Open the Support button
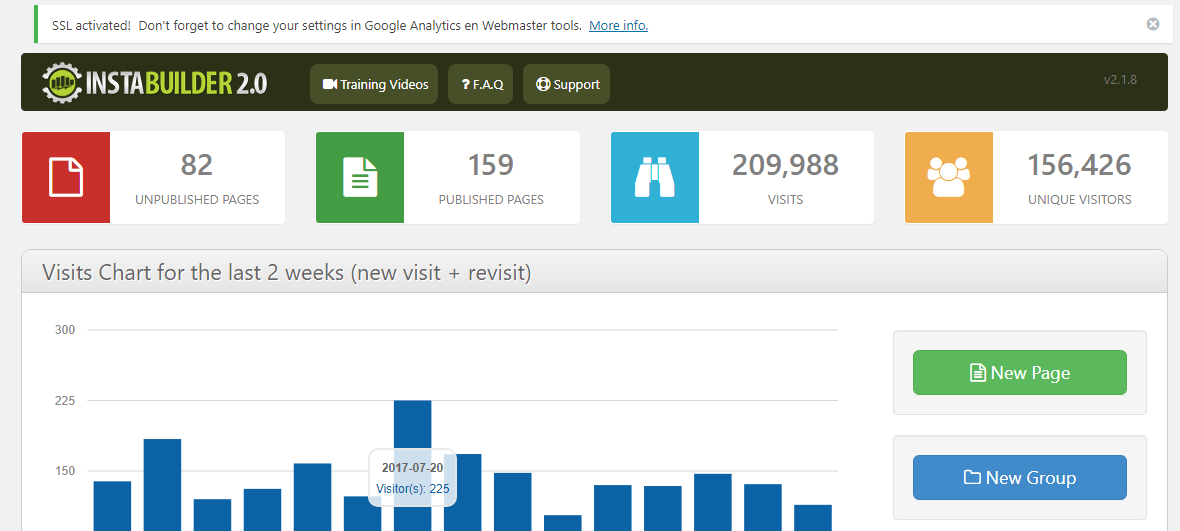Image resolution: width=1180 pixels, height=531 pixels. coord(566,84)
